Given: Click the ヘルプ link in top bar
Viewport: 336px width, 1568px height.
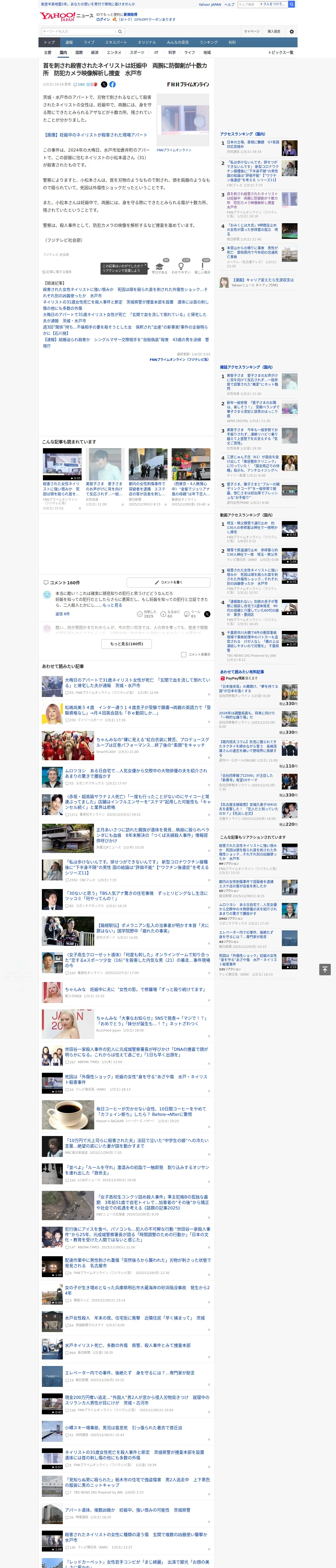Looking at the screenshot, I should [229, 4].
